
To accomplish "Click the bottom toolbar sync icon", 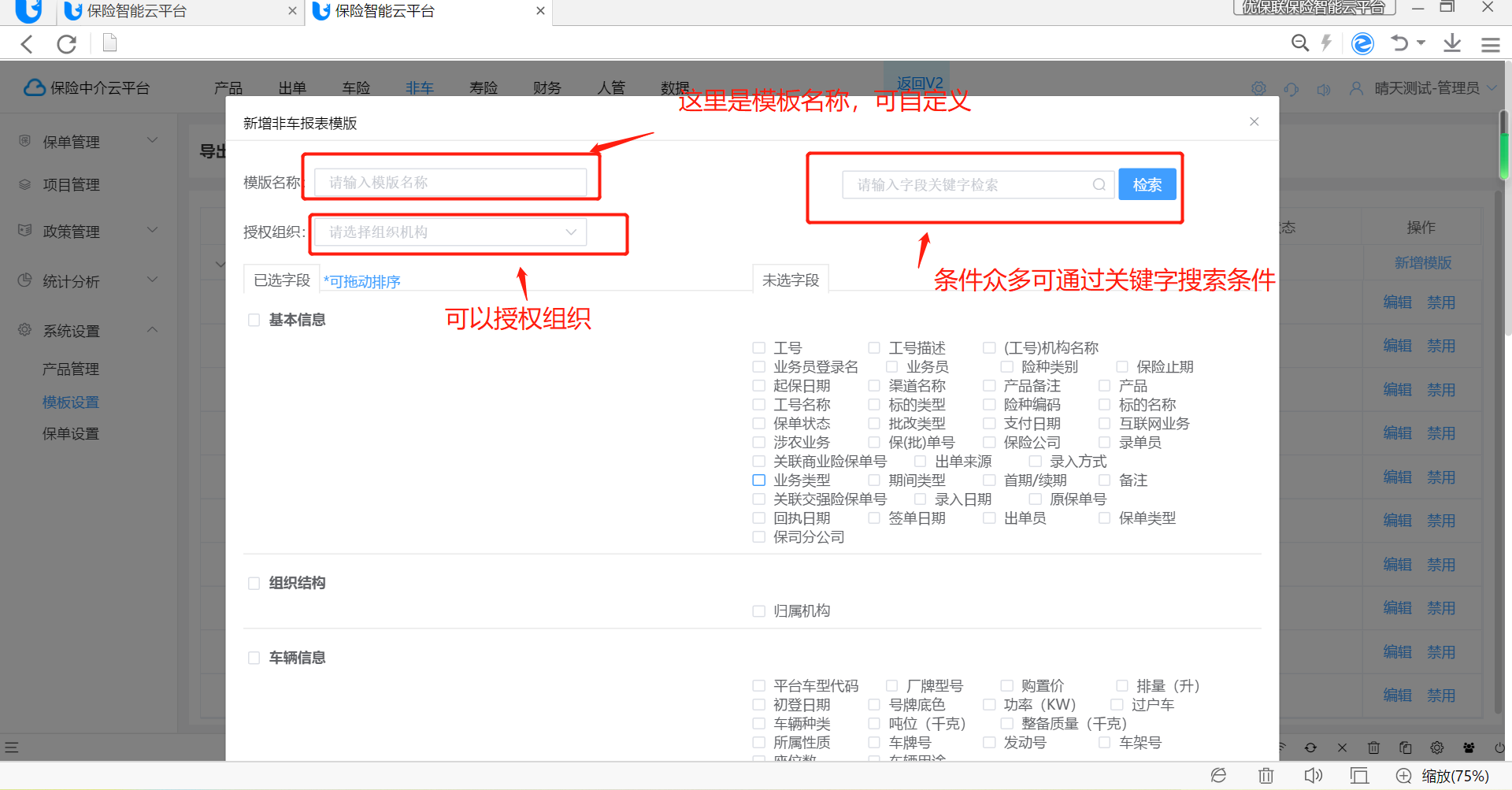I will (1310, 747).
